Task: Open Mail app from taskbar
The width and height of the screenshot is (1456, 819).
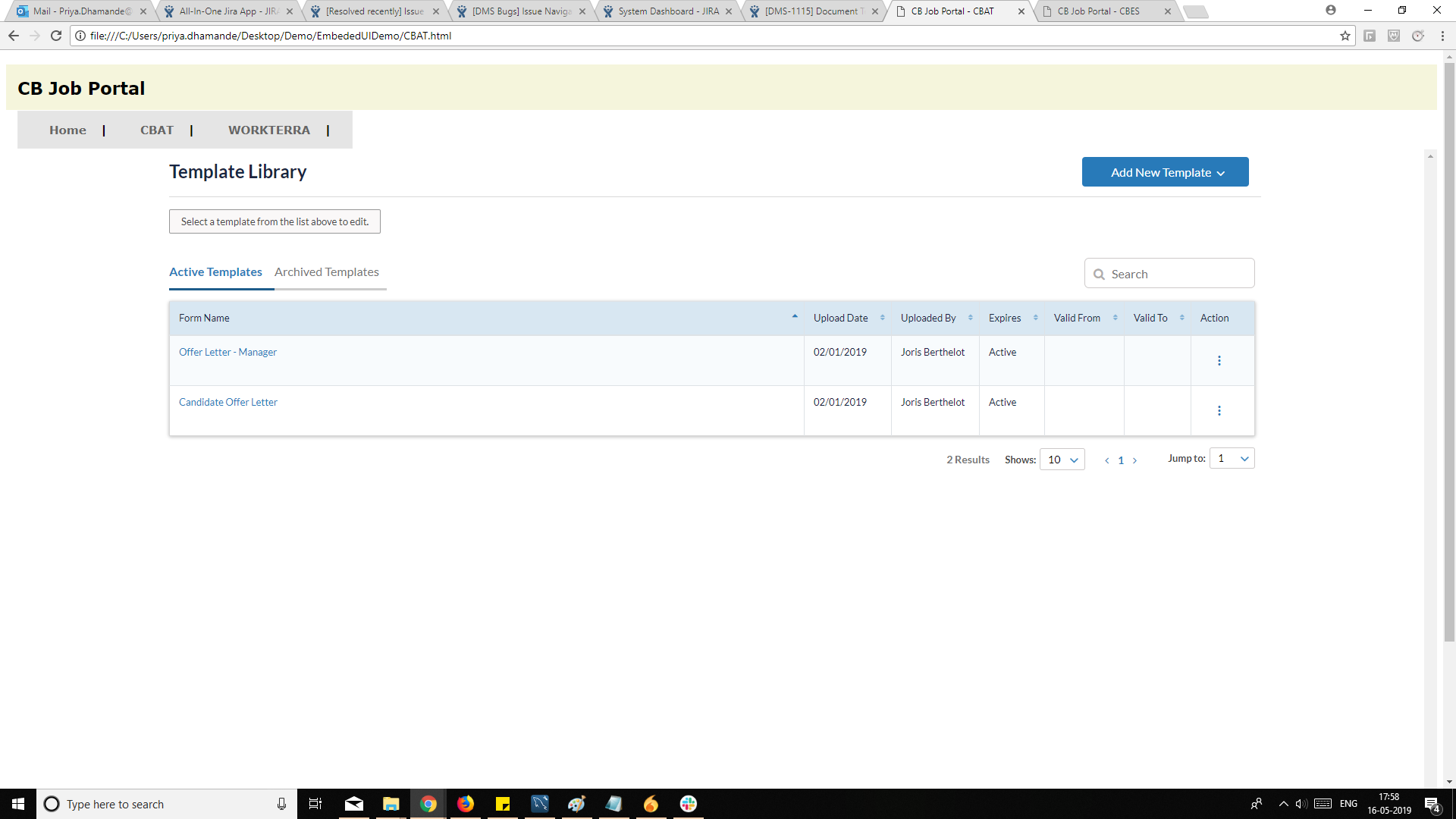Action: [354, 804]
